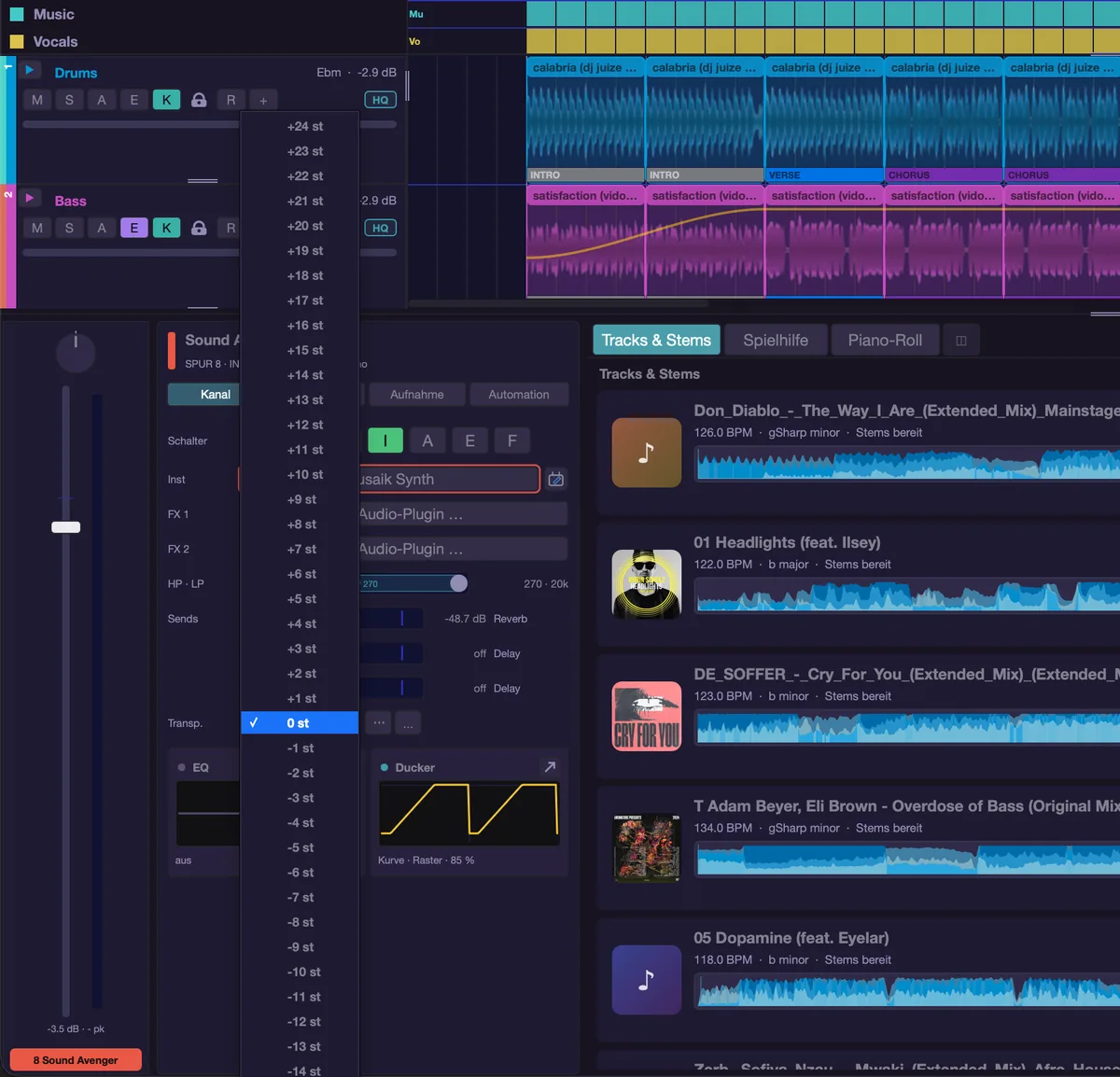Toggle the lock icon on Drums track
Viewport: 1120px width, 1077px height.
(199, 100)
